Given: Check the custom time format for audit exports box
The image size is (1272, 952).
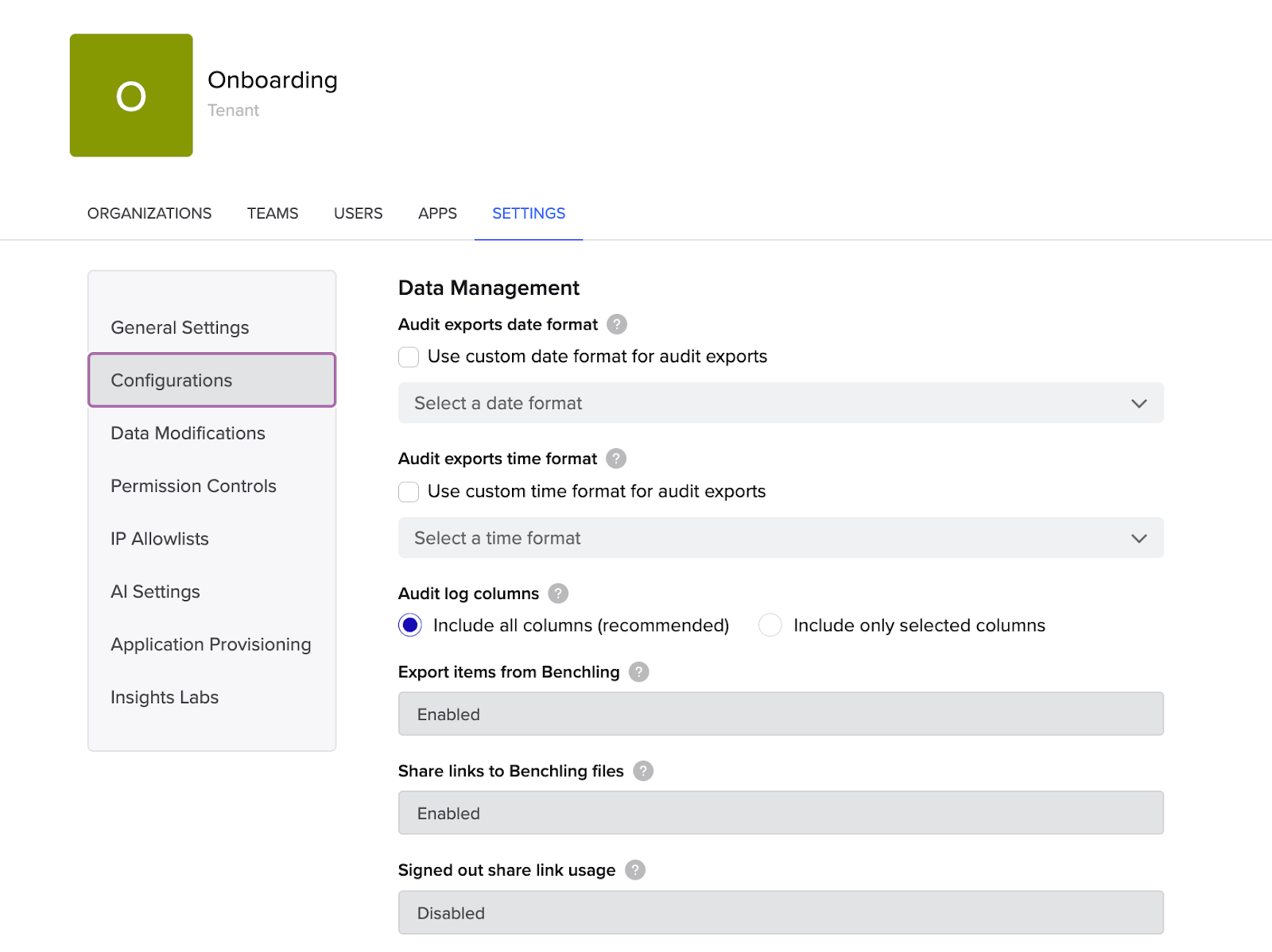Looking at the screenshot, I should (409, 492).
